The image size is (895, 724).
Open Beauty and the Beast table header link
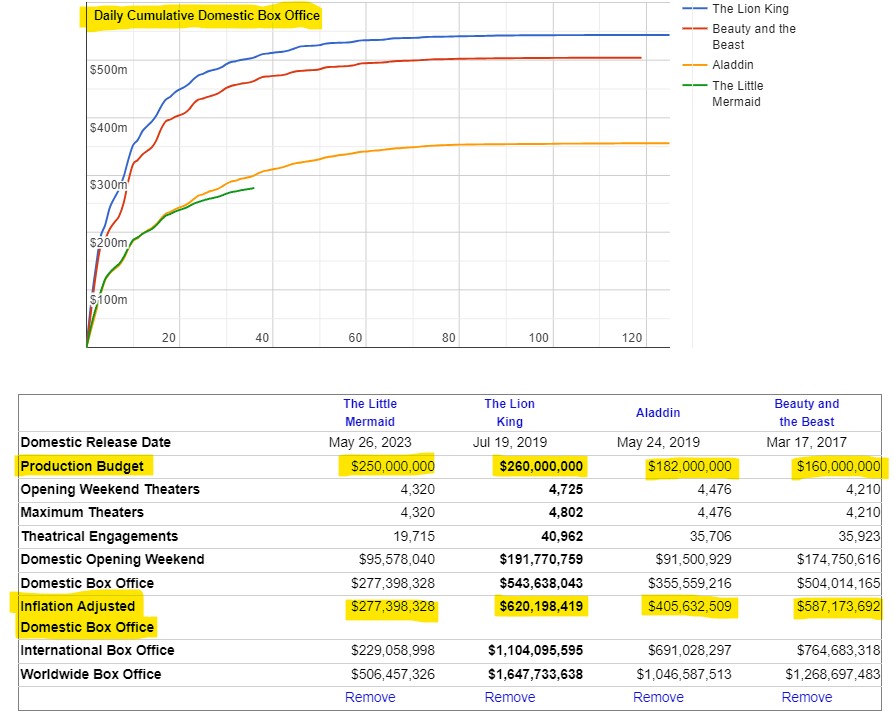point(807,413)
